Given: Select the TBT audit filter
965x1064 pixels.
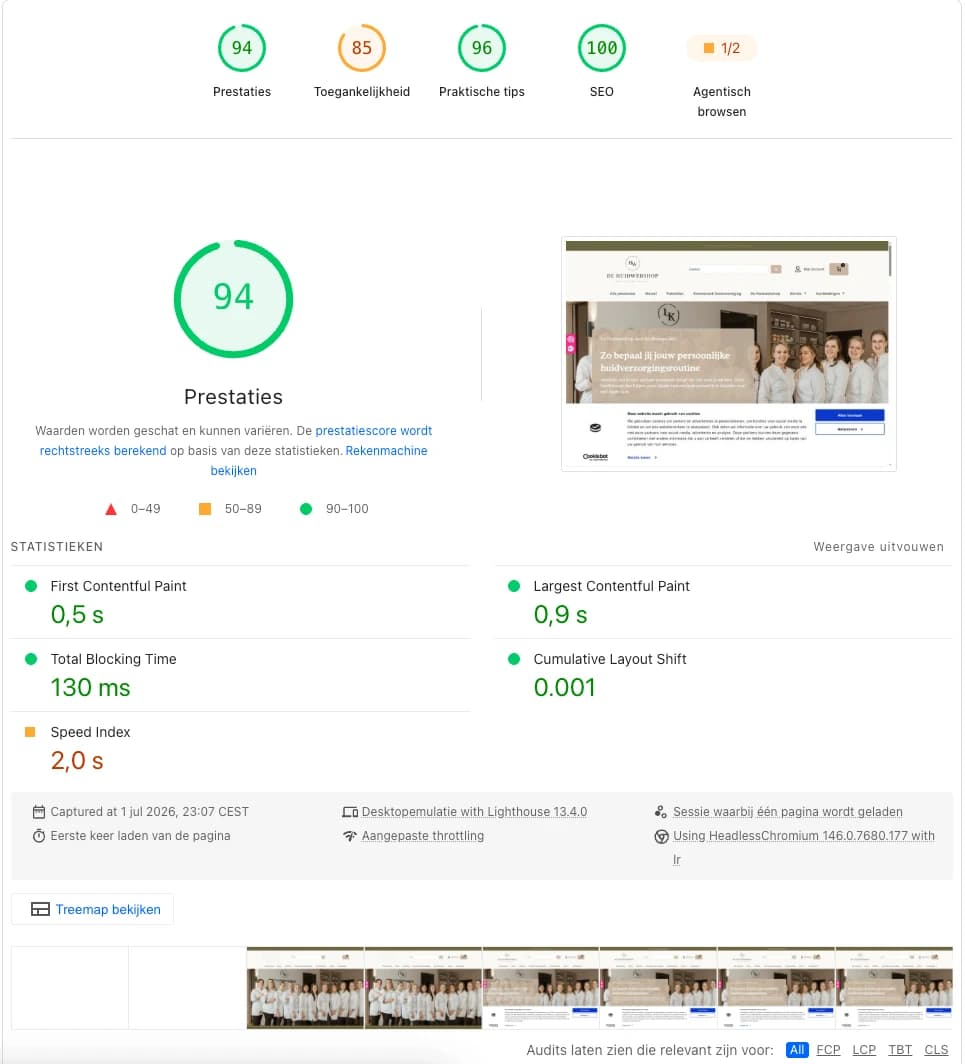Looking at the screenshot, I should (x=900, y=1050).
